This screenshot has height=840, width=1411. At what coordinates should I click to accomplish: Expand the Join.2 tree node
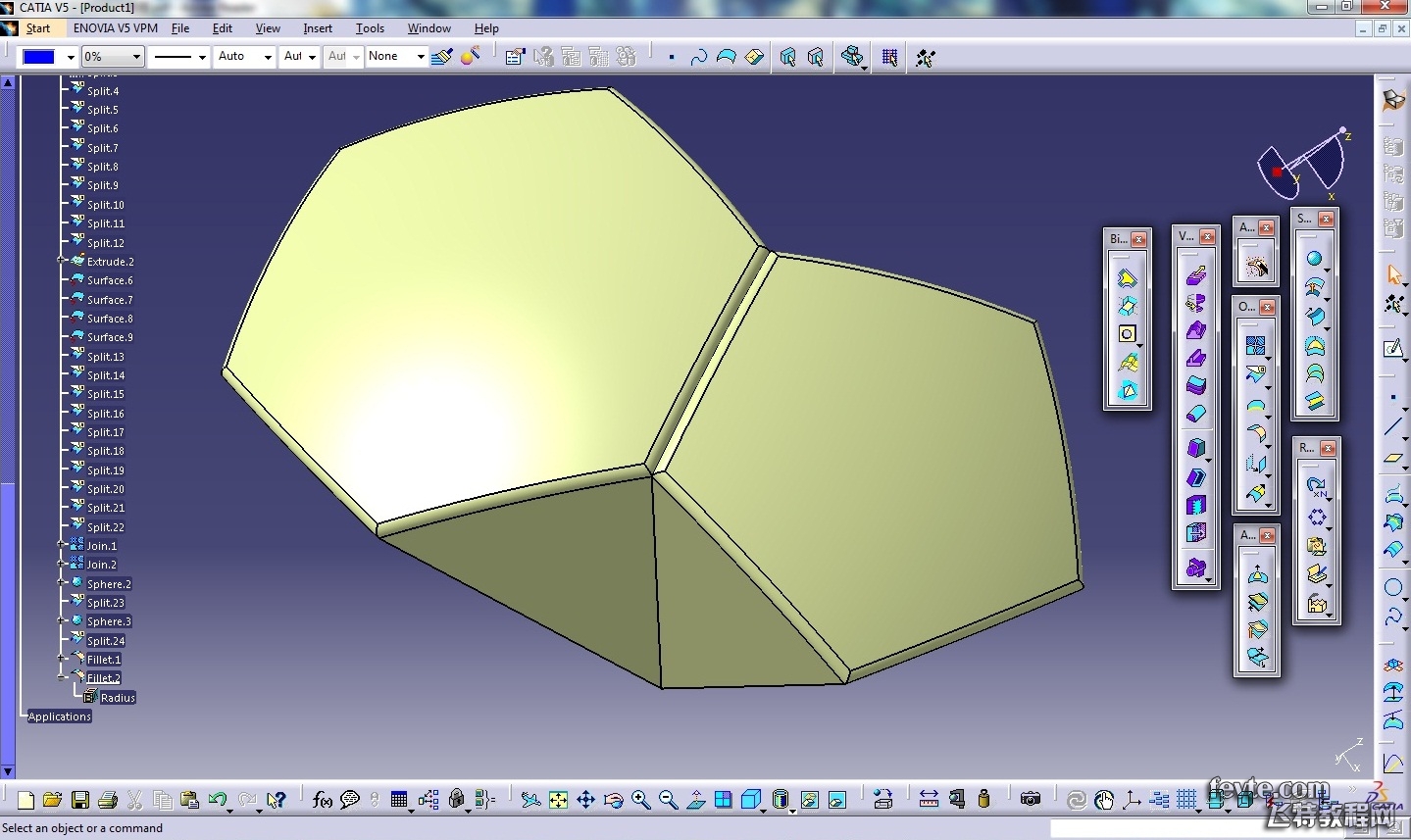tap(61, 564)
